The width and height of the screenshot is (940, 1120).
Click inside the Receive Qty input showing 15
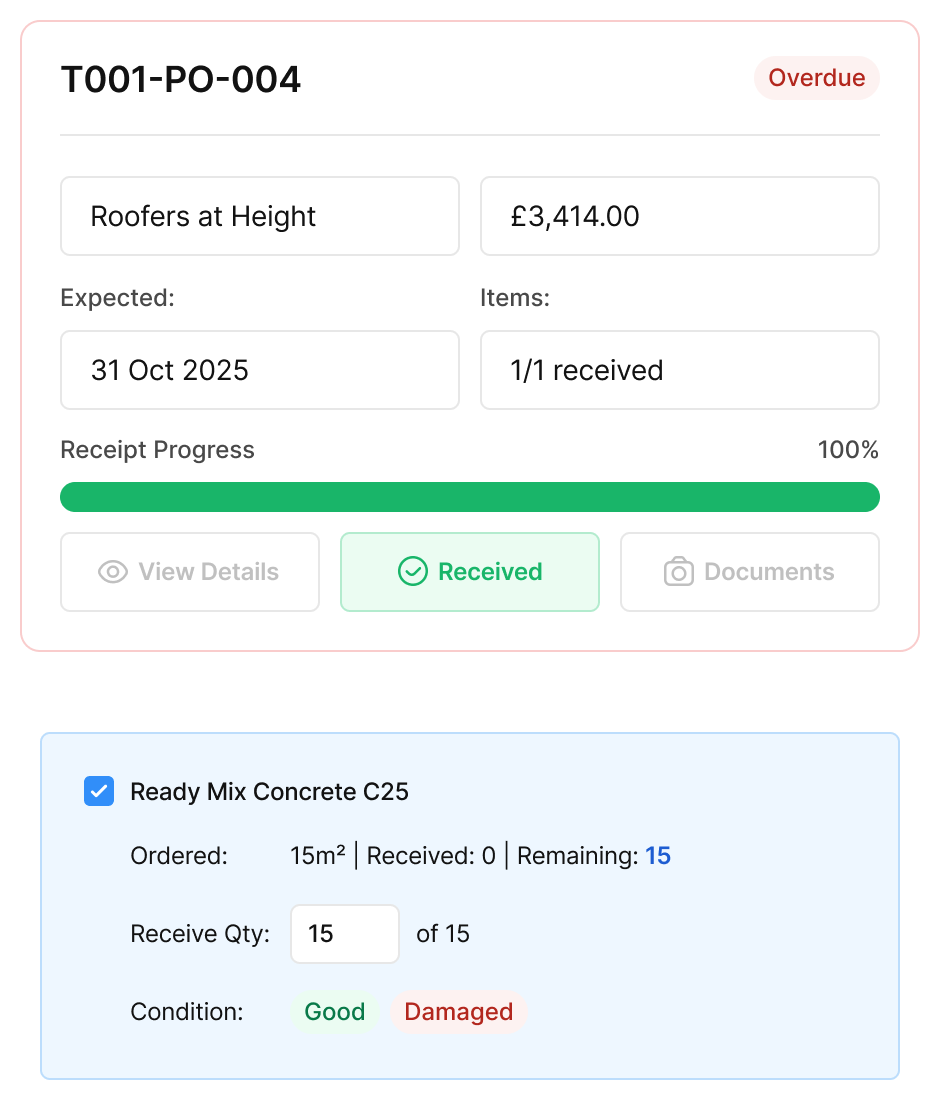pos(344,933)
